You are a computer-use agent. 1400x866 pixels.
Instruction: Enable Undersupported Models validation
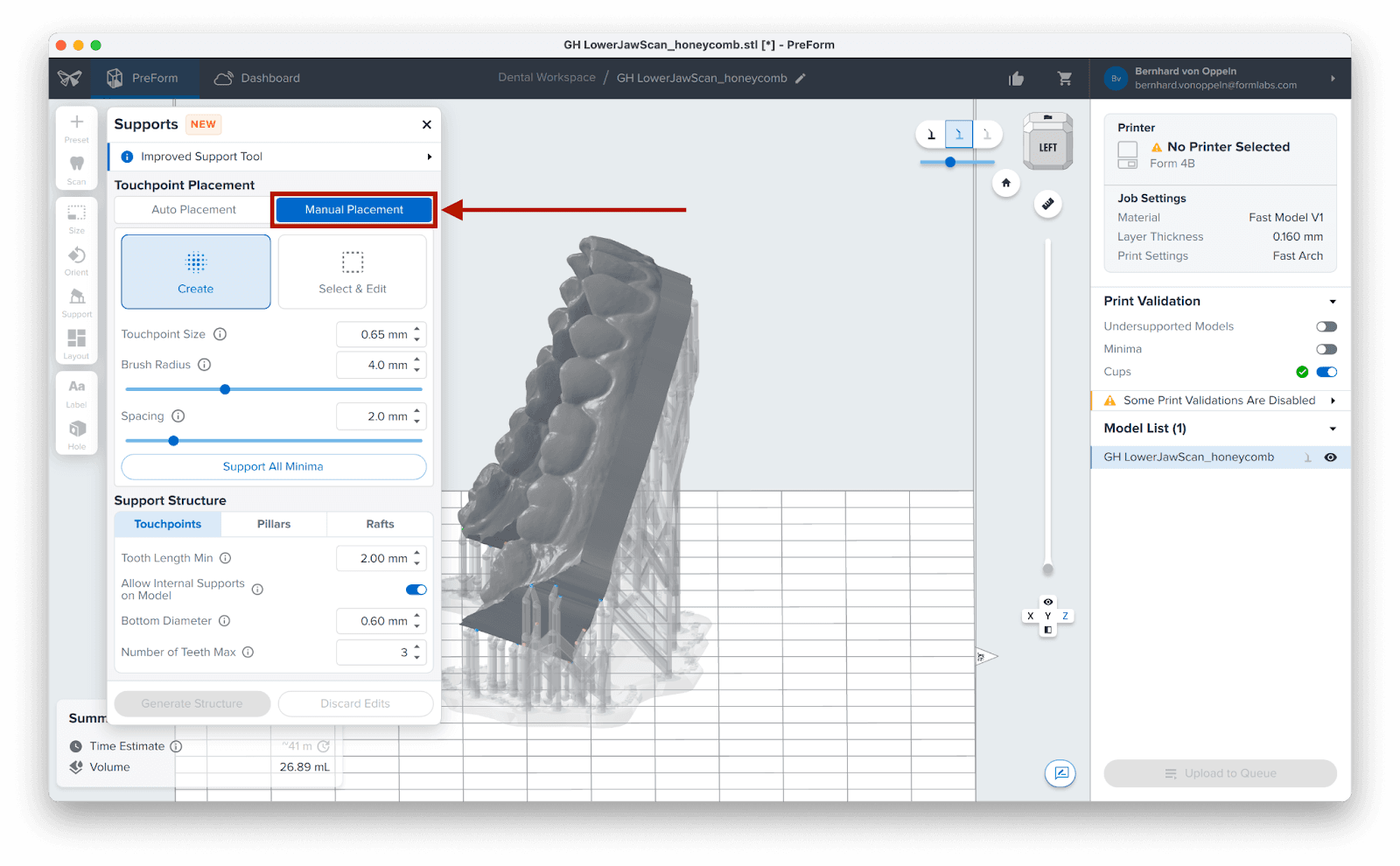coord(1326,327)
